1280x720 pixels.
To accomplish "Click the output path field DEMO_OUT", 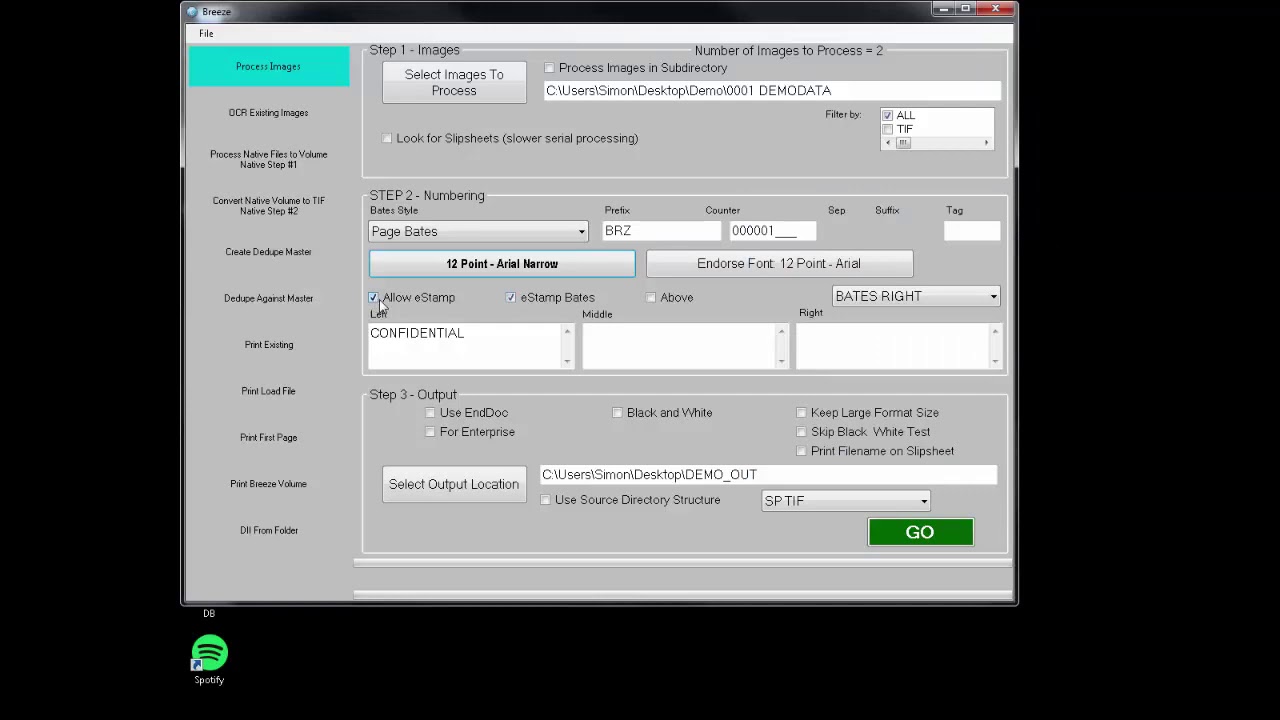I will coord(768,475).
